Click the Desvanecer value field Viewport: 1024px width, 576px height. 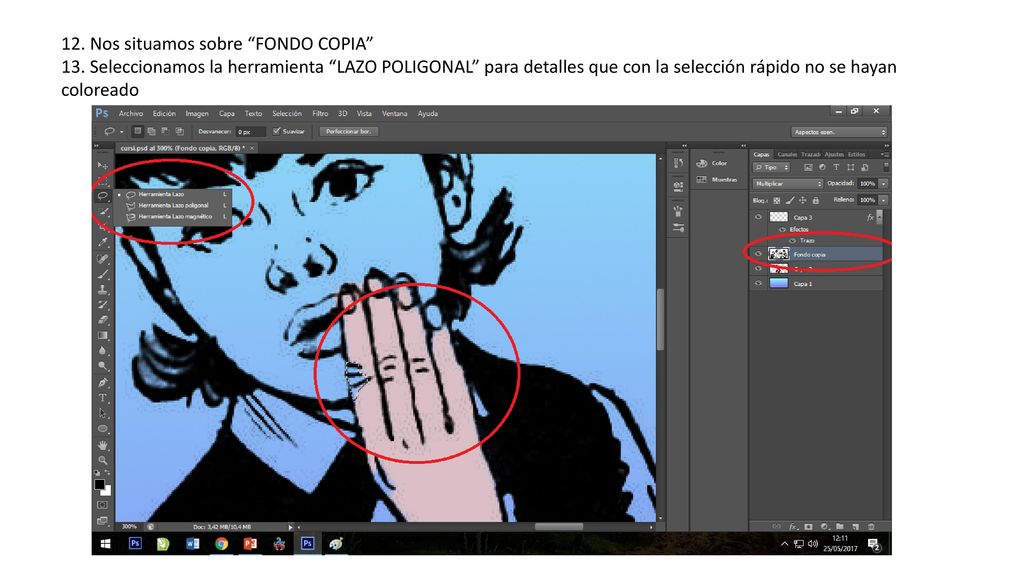(250, 132)
